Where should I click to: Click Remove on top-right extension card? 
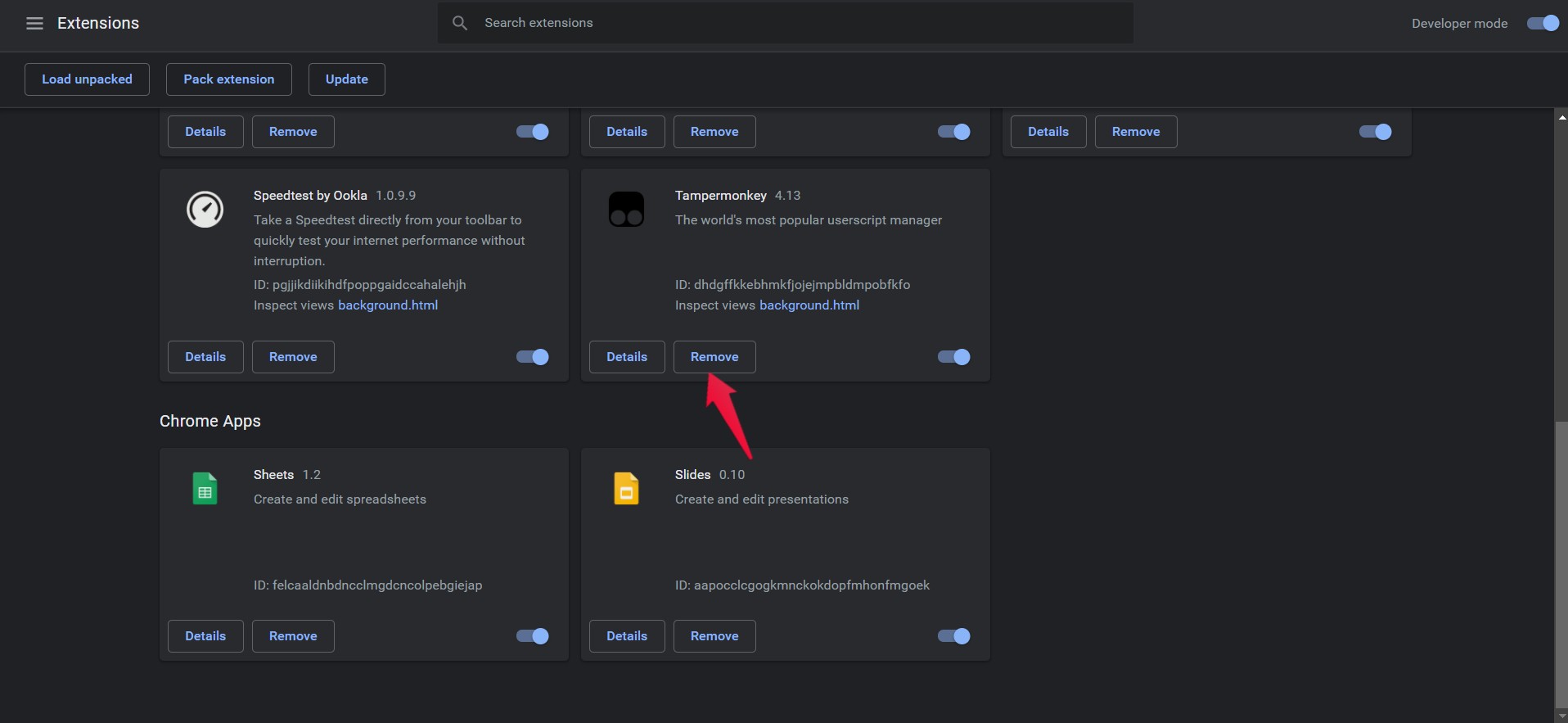coord(1136,132)
